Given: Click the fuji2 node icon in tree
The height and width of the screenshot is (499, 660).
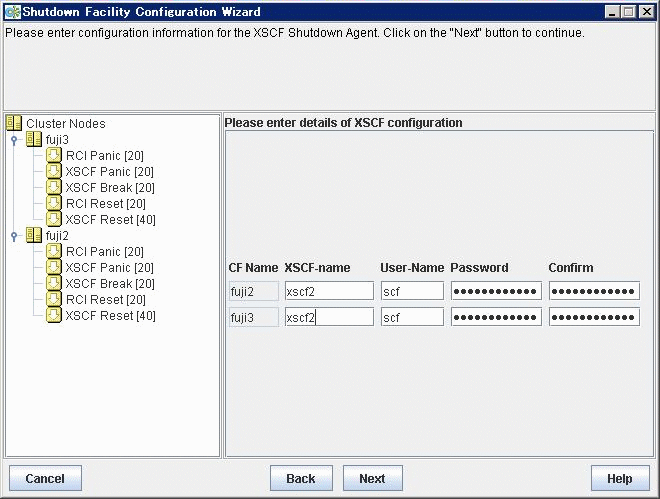Looking at the screenshot, I should (34, 235).
